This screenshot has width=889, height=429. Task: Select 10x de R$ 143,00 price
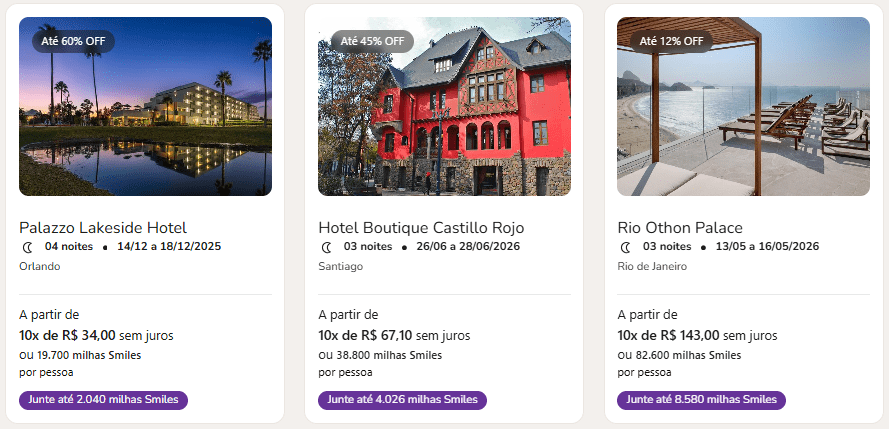(668, 335)
